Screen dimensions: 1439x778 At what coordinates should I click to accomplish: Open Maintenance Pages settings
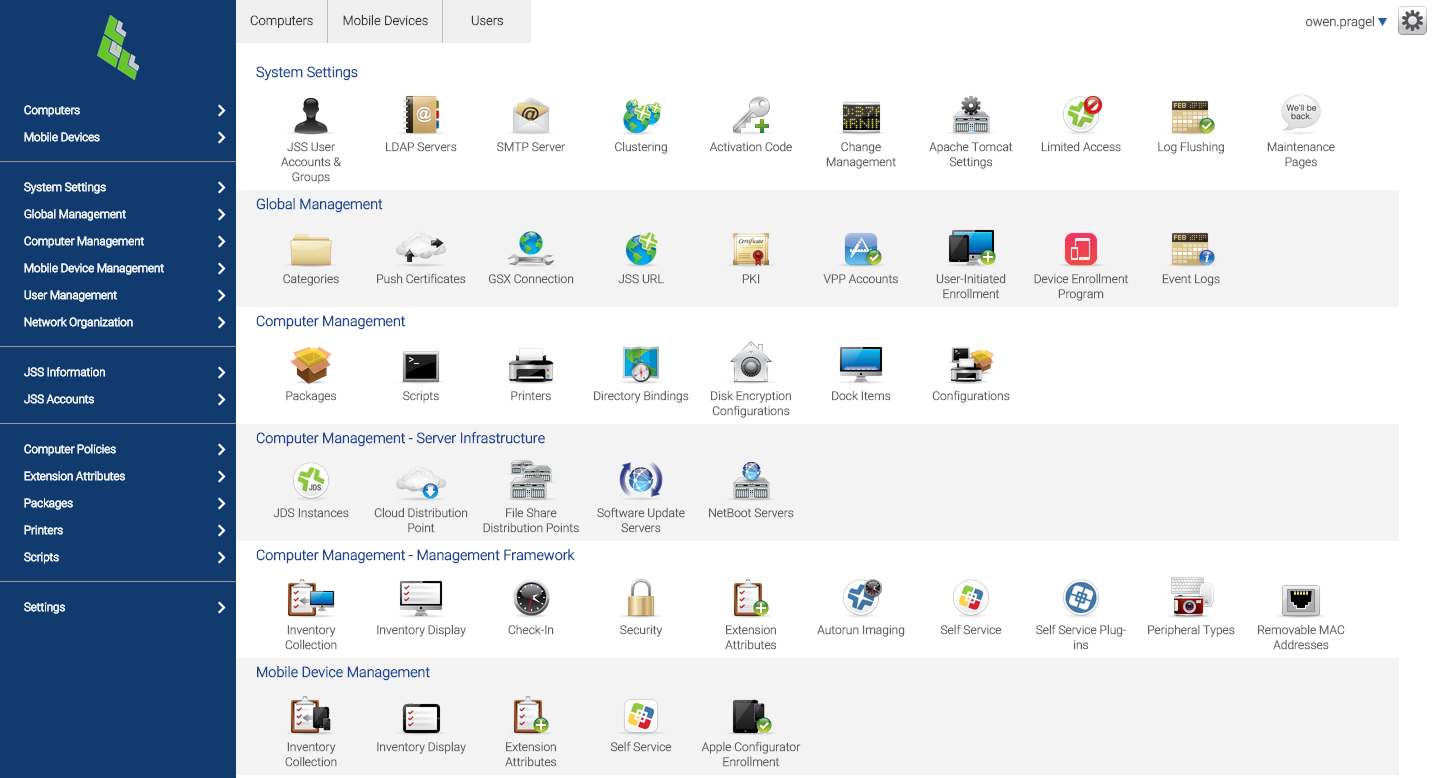[x=1301, y=116]
